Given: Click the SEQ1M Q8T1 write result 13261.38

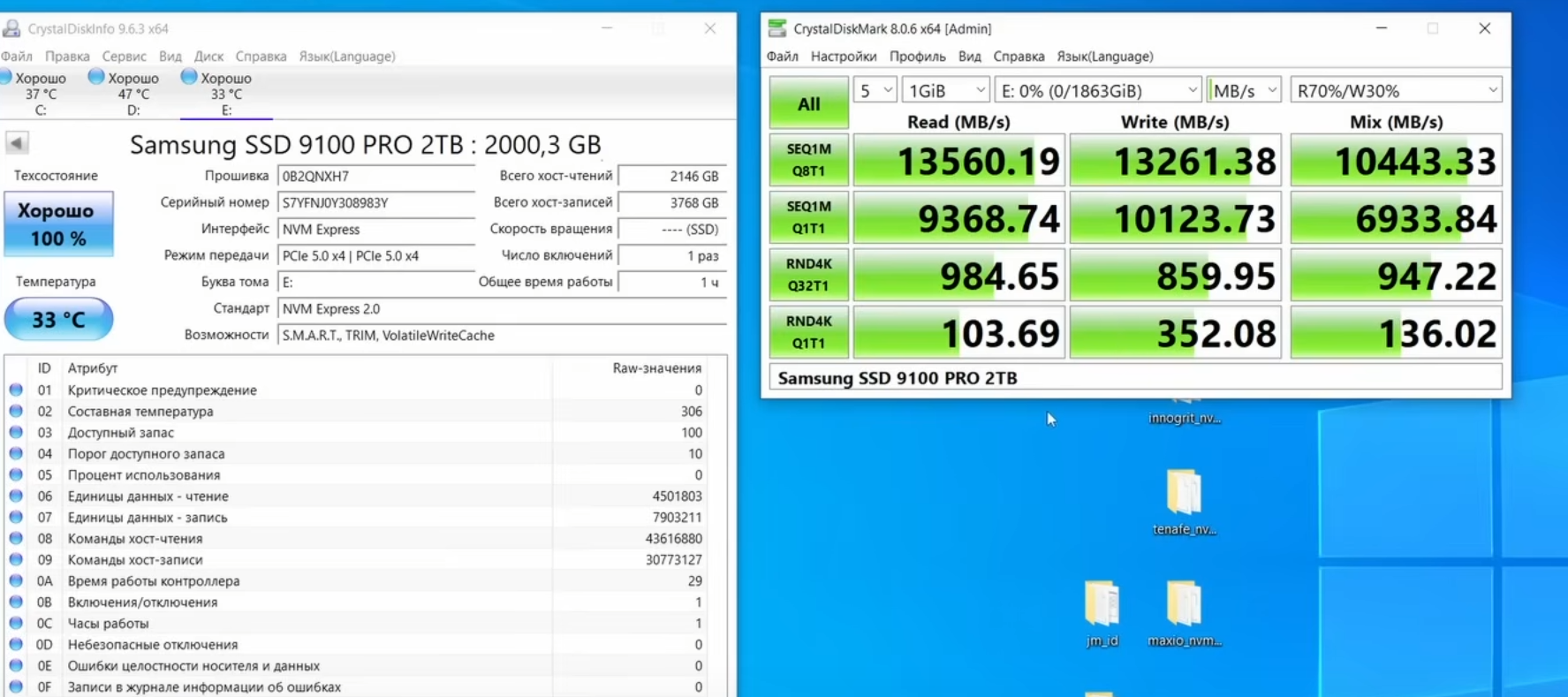Looking at the screenshot, I should point(1175,160).
